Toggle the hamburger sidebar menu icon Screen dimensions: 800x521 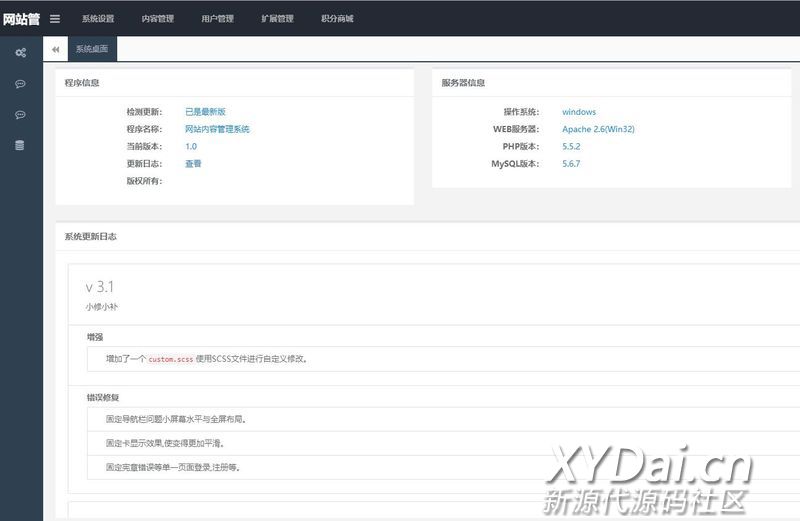[x=55, y=18]
